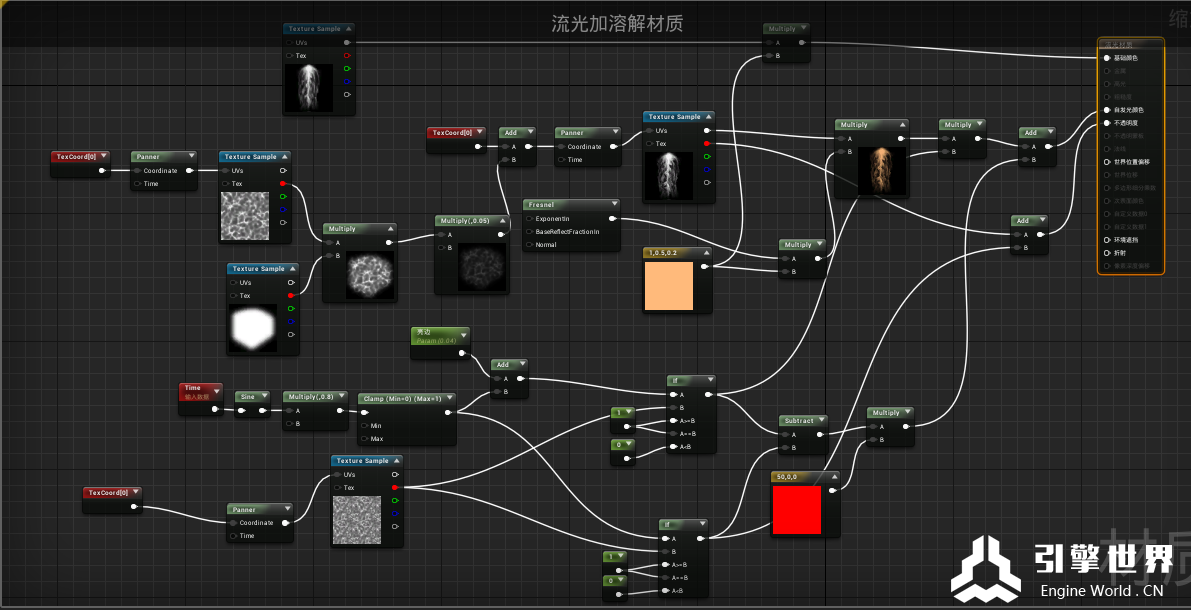Click the Multiply(,0.8) node's A pin
The height and width of the screenshot is (610, 1191).
point(289,410)
